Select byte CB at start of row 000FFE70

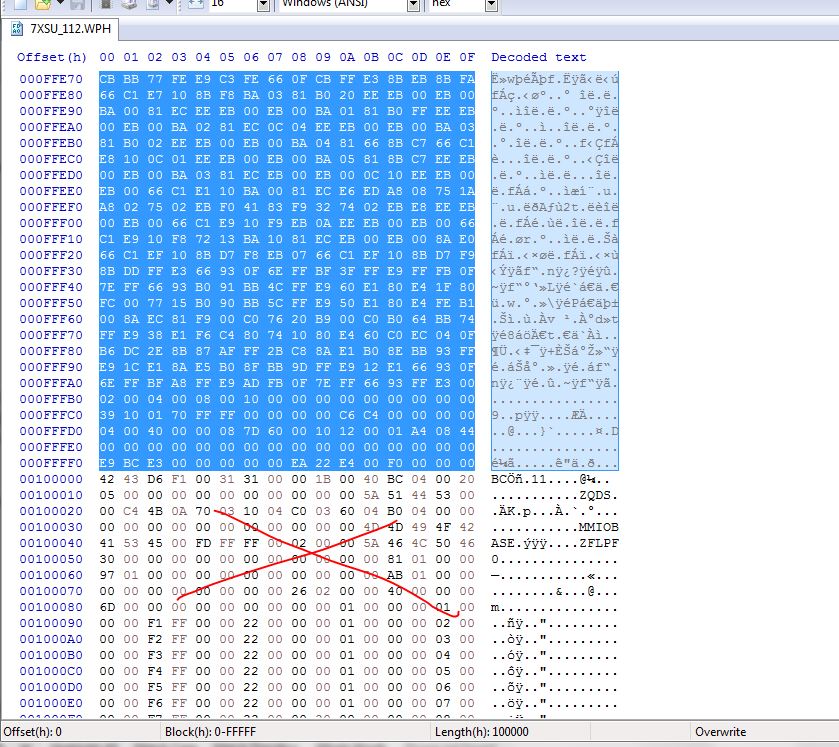(107, 79)
